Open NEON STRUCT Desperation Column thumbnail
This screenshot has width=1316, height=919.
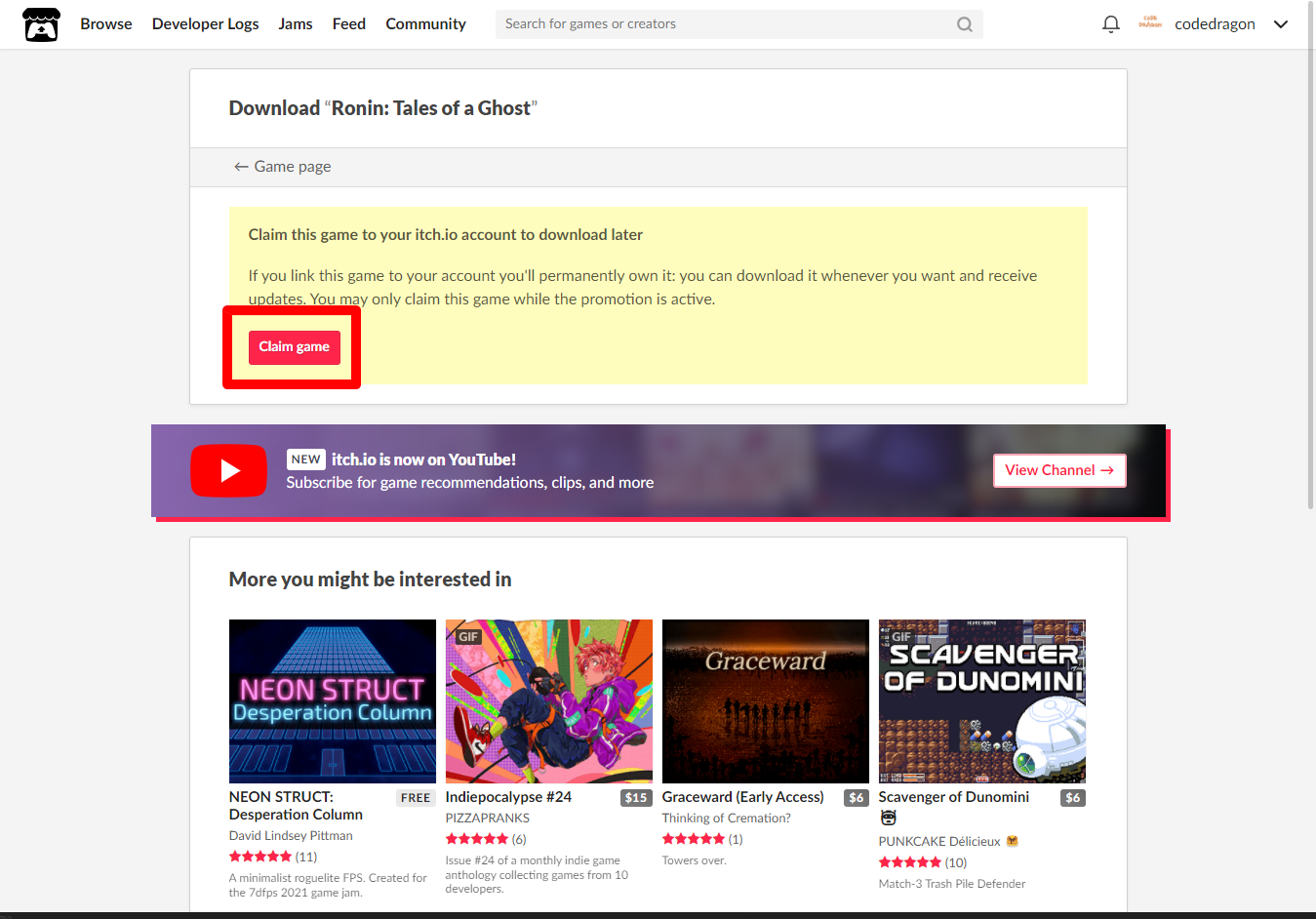[x=333, y=701]
